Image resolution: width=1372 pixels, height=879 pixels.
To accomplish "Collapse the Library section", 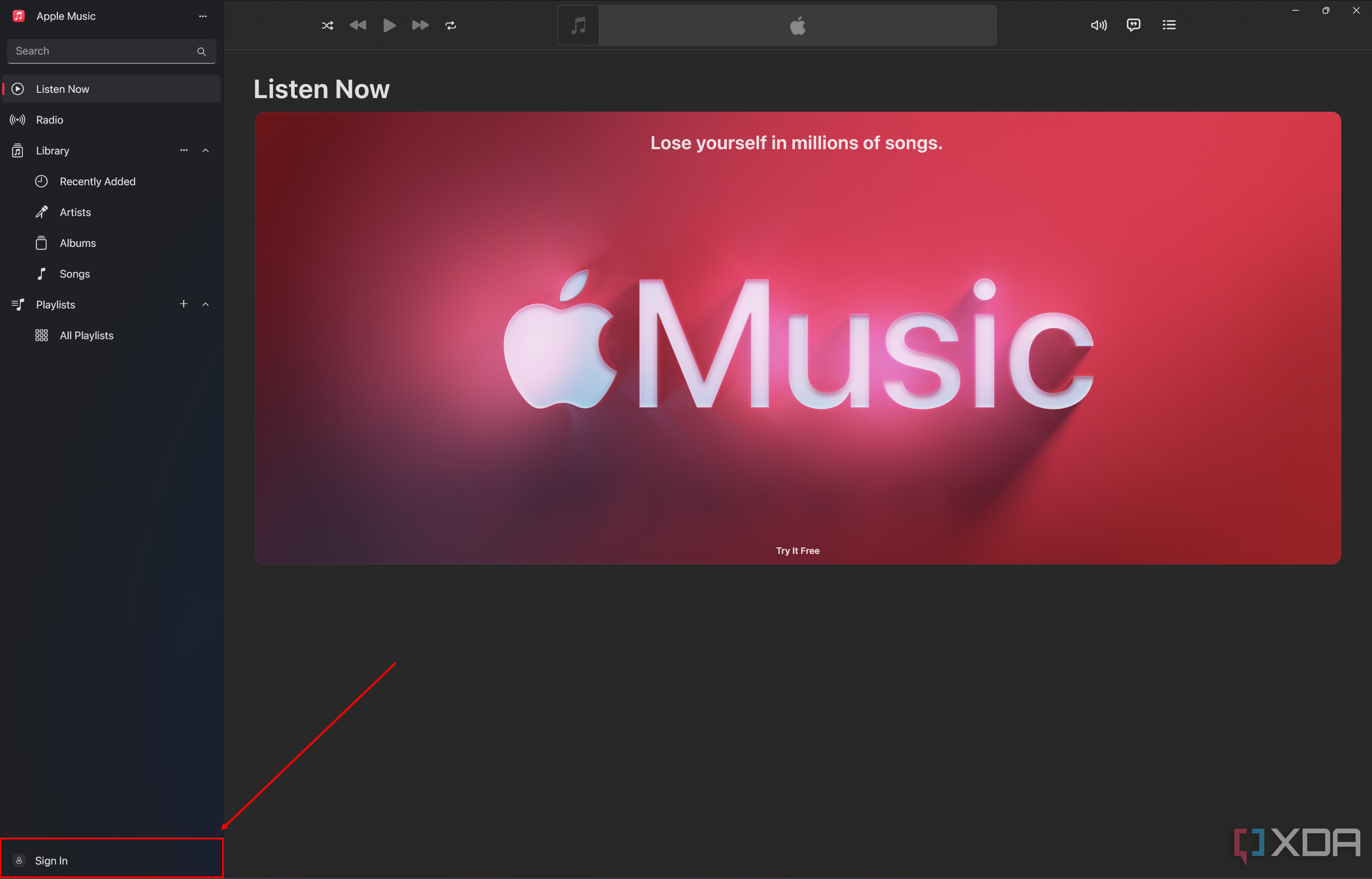I will coord(205,150).
